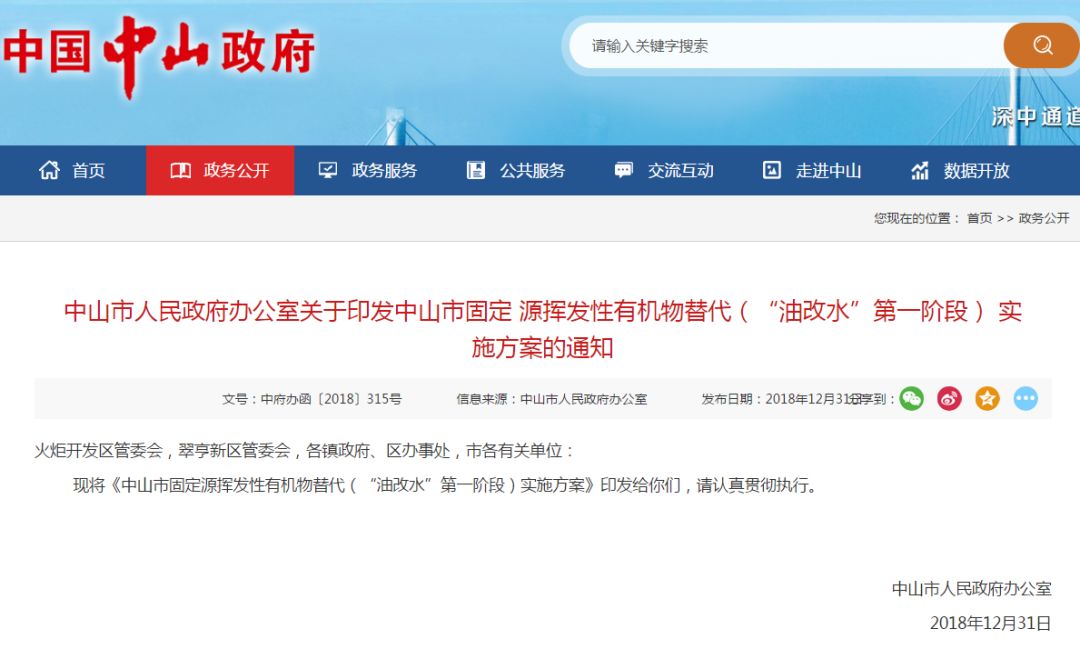Screen dimensions: 1080x659
Task: Go to 数据开放 navigation item
Action: 960,170
